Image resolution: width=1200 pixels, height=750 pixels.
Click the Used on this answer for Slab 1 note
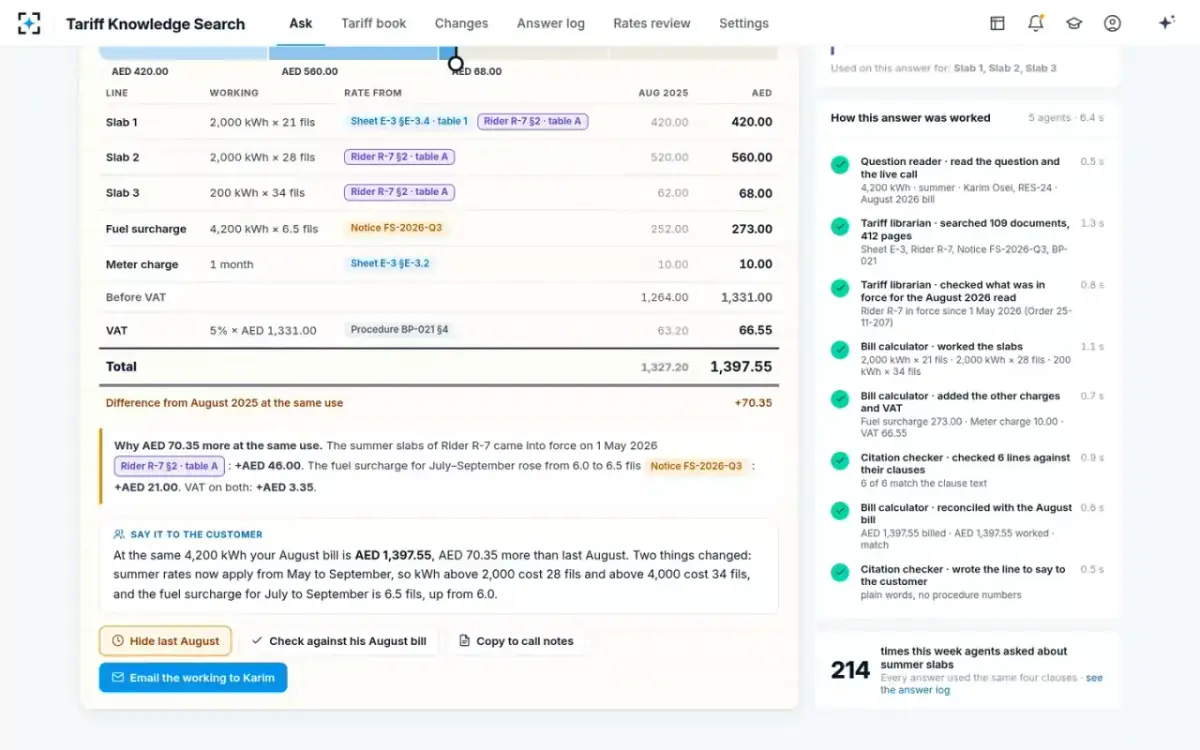tap(943, 68)
